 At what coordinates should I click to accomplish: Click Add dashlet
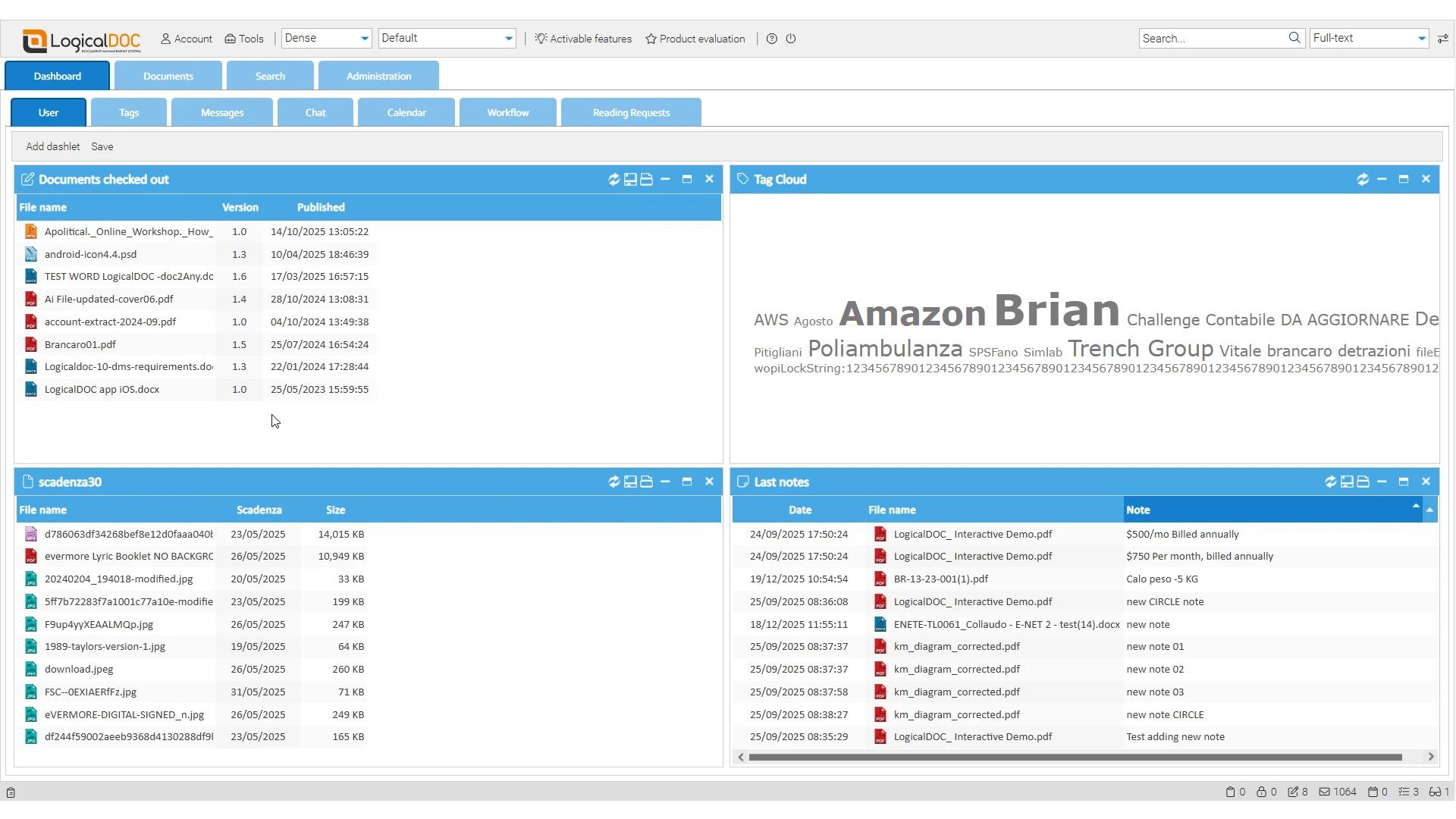53,147
